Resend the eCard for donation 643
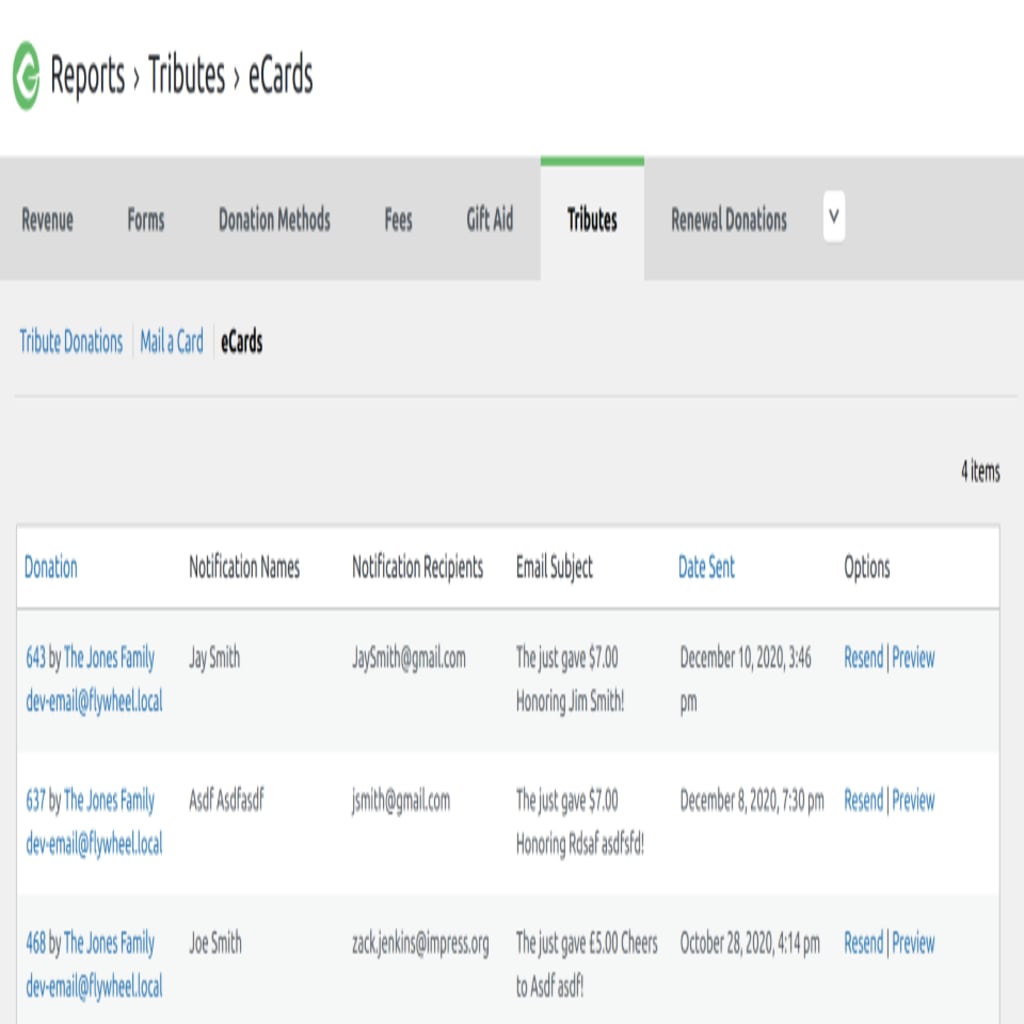Viewport: 1024px width, 1024px height. point(863,657)
